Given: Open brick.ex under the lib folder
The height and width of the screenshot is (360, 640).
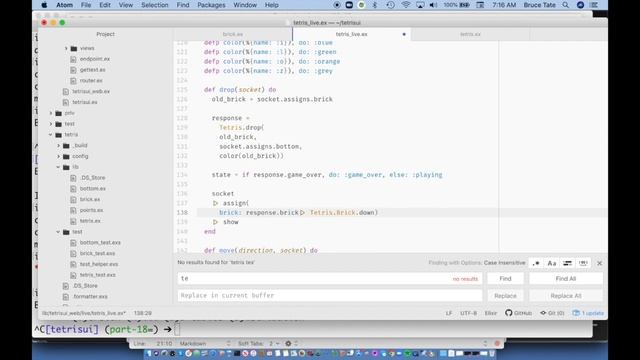Looking at the screenshot, I should click(90, 200).
